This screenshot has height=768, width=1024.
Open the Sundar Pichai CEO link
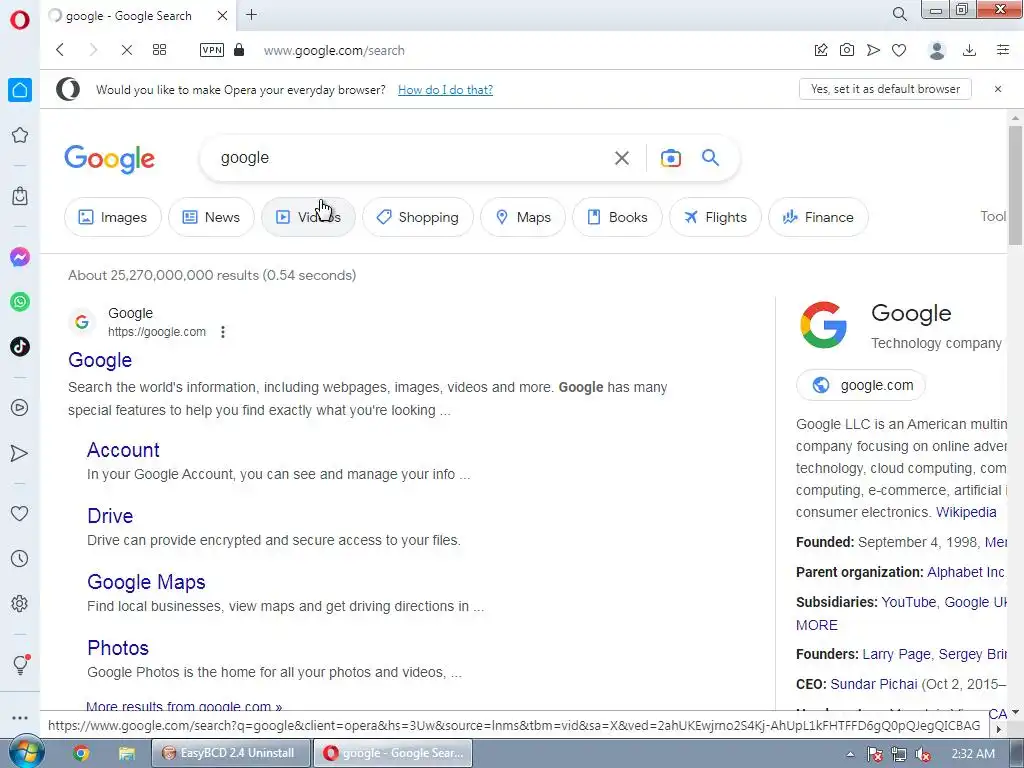coord(874,684)
